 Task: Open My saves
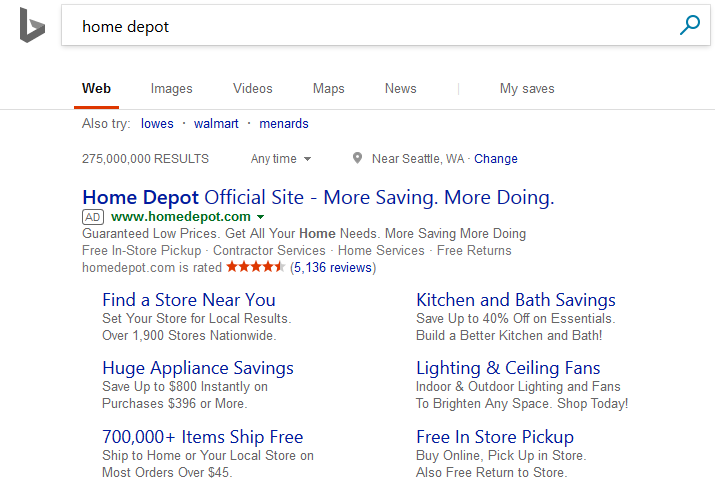(x=526, y=89)
